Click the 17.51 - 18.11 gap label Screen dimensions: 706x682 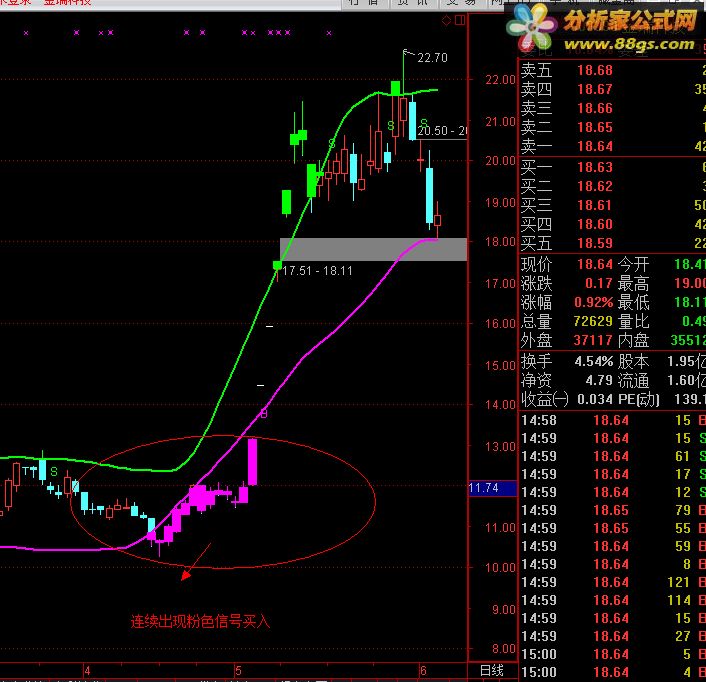317,271
